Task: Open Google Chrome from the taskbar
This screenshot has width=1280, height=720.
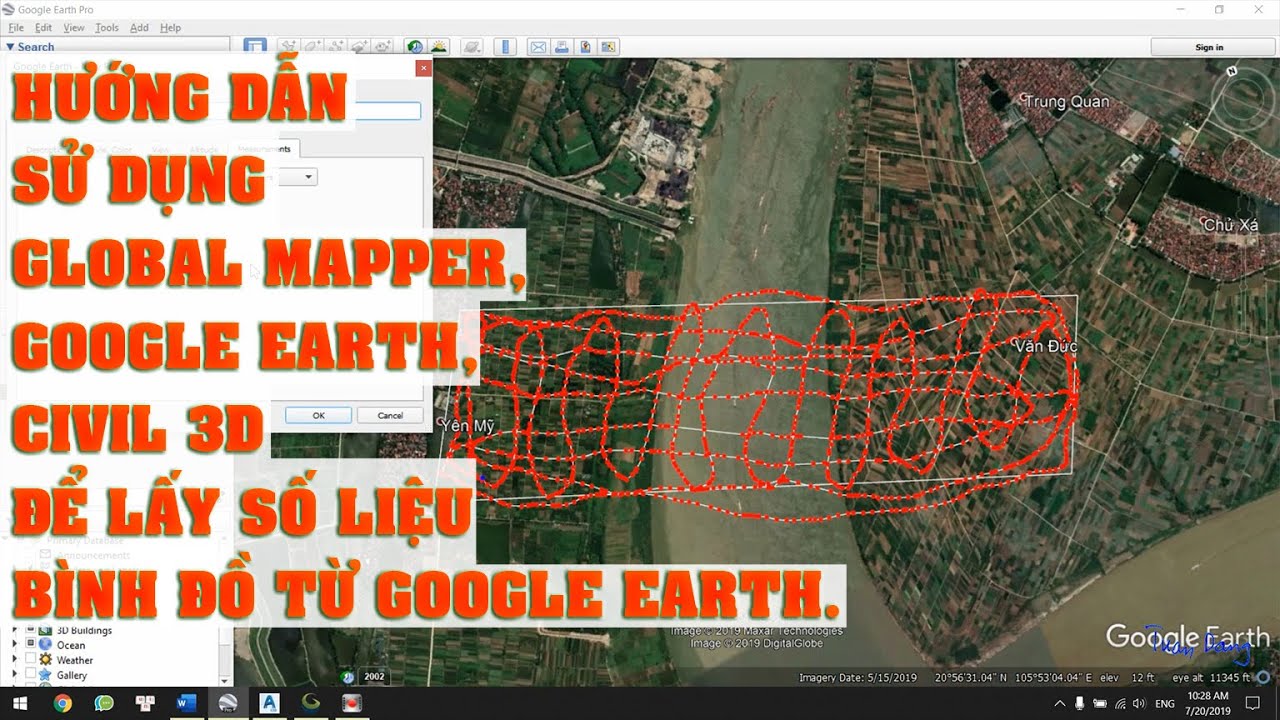Action: coord(62,703)
